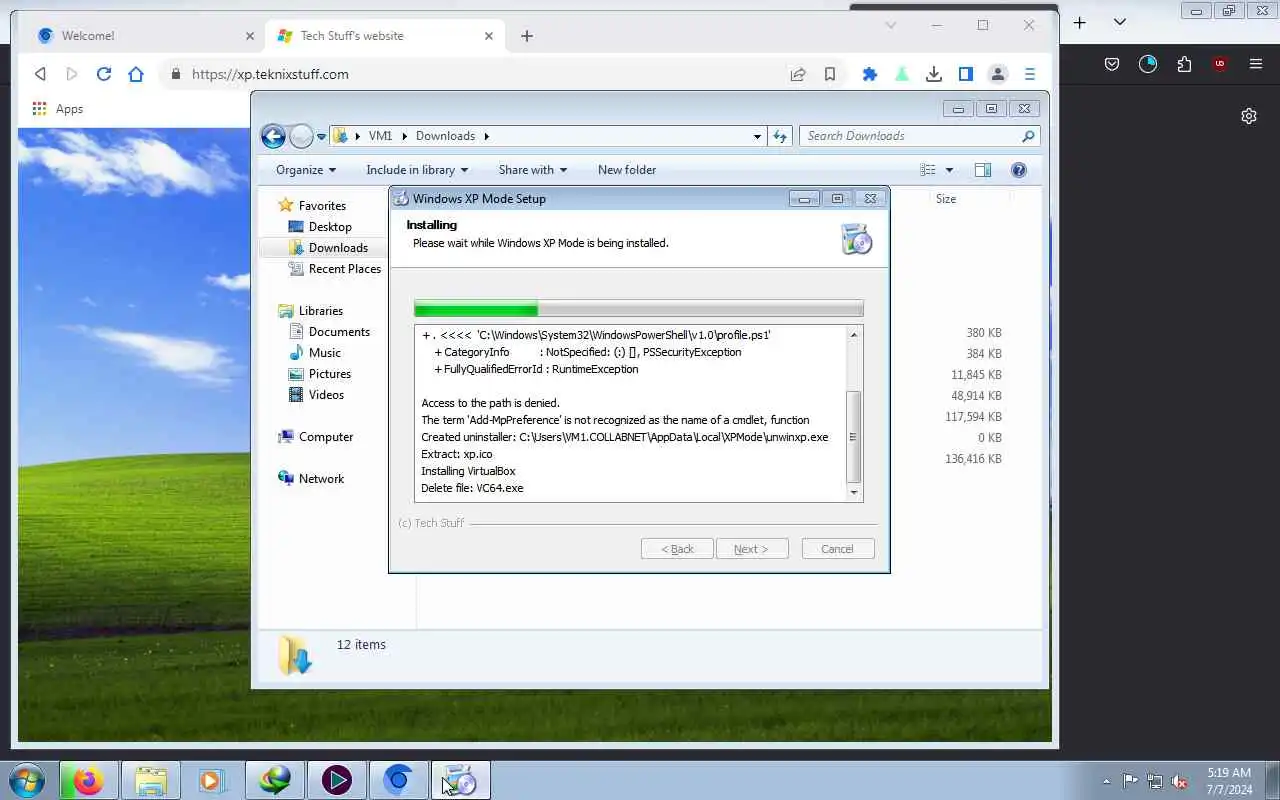Select the Tech Stuff's website tab
1280x800 pixels.
click(x=385, y=36)
